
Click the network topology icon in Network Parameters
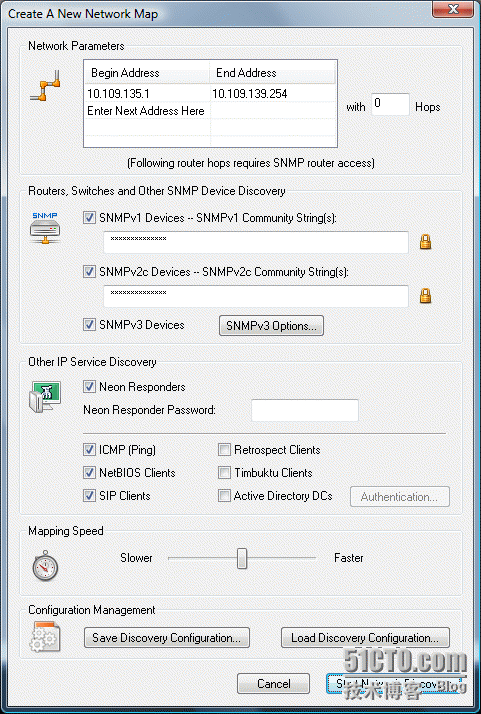pyautogui.click(x=45, y=85)
